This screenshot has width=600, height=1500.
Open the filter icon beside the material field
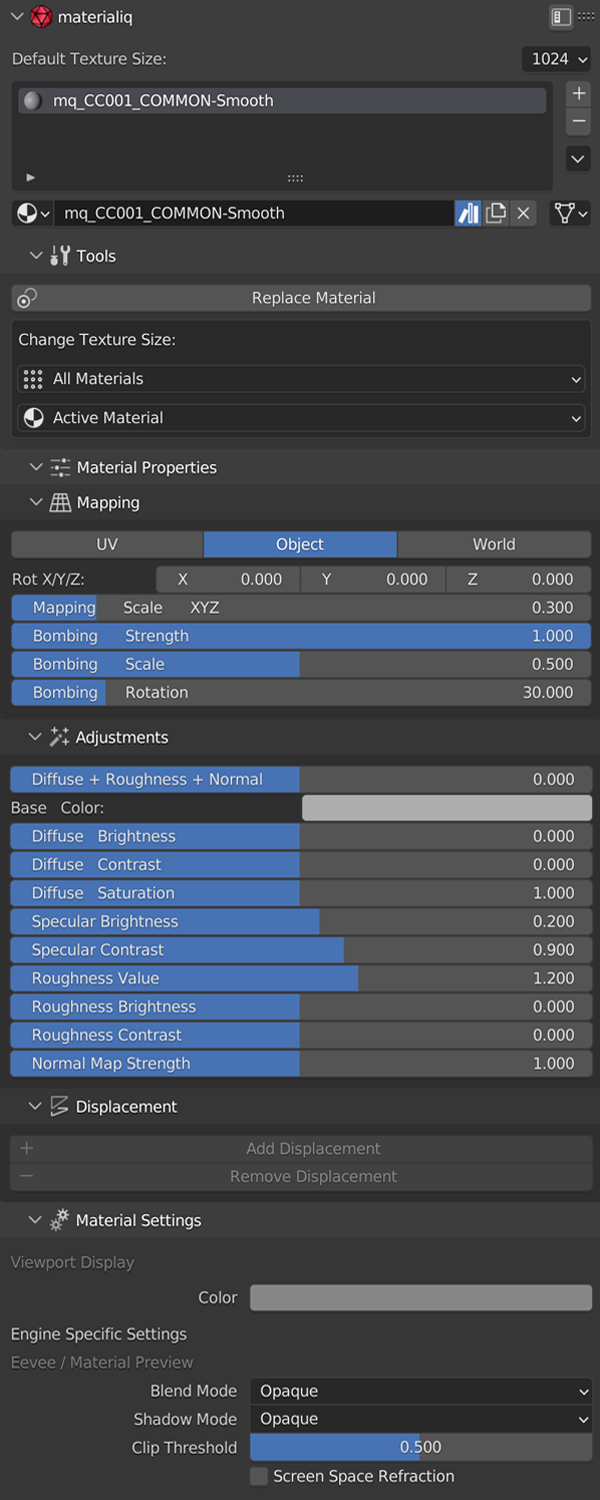[566, 213]
